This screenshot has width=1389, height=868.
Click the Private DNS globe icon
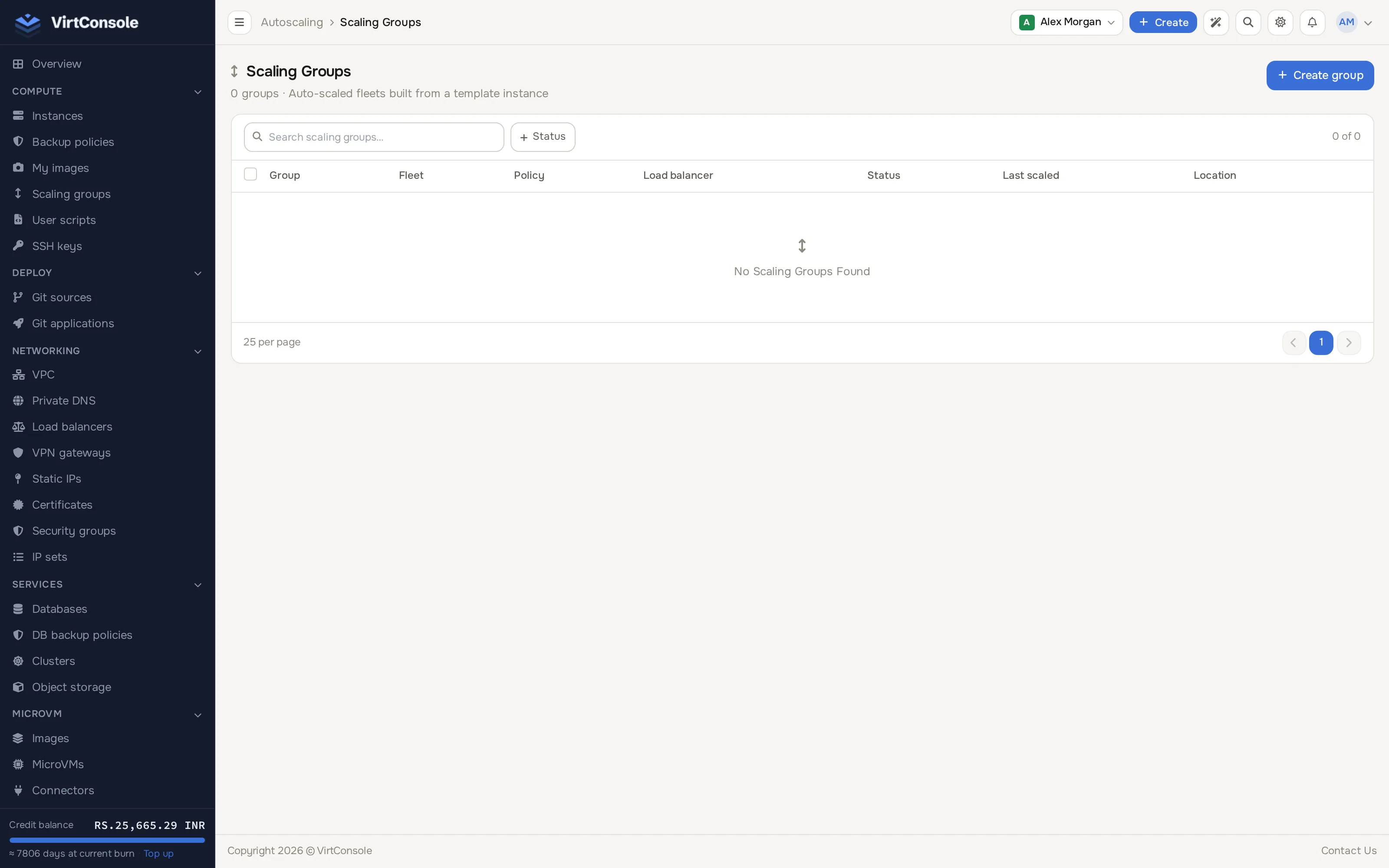[18, 401]
